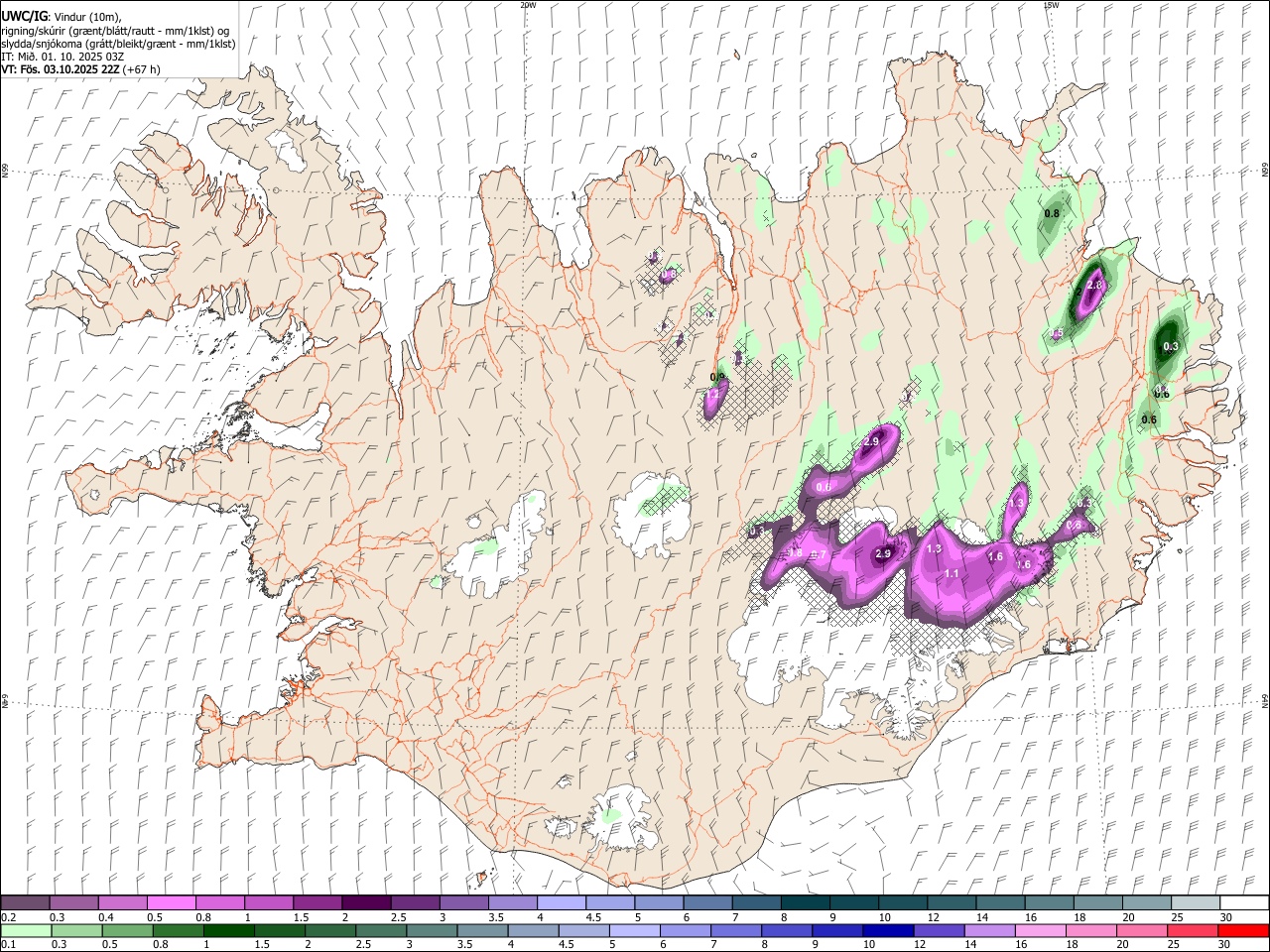Screen dimensions: 1270x952
Task: Click the 1.1 value in the large purple area
Action: click(952, 573)
